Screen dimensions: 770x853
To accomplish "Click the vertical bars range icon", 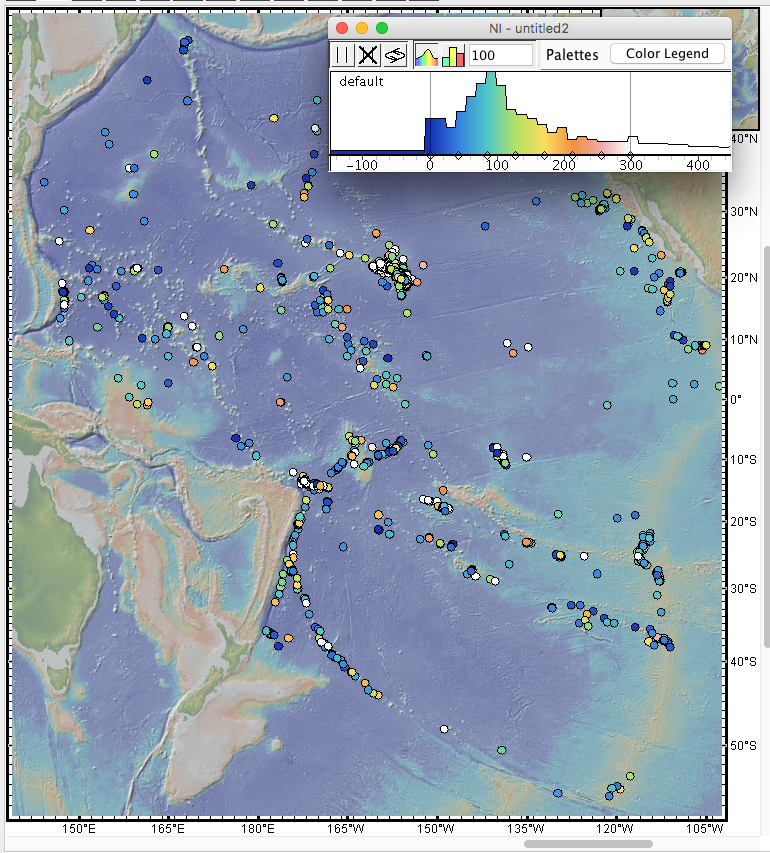I will [343, 55].
